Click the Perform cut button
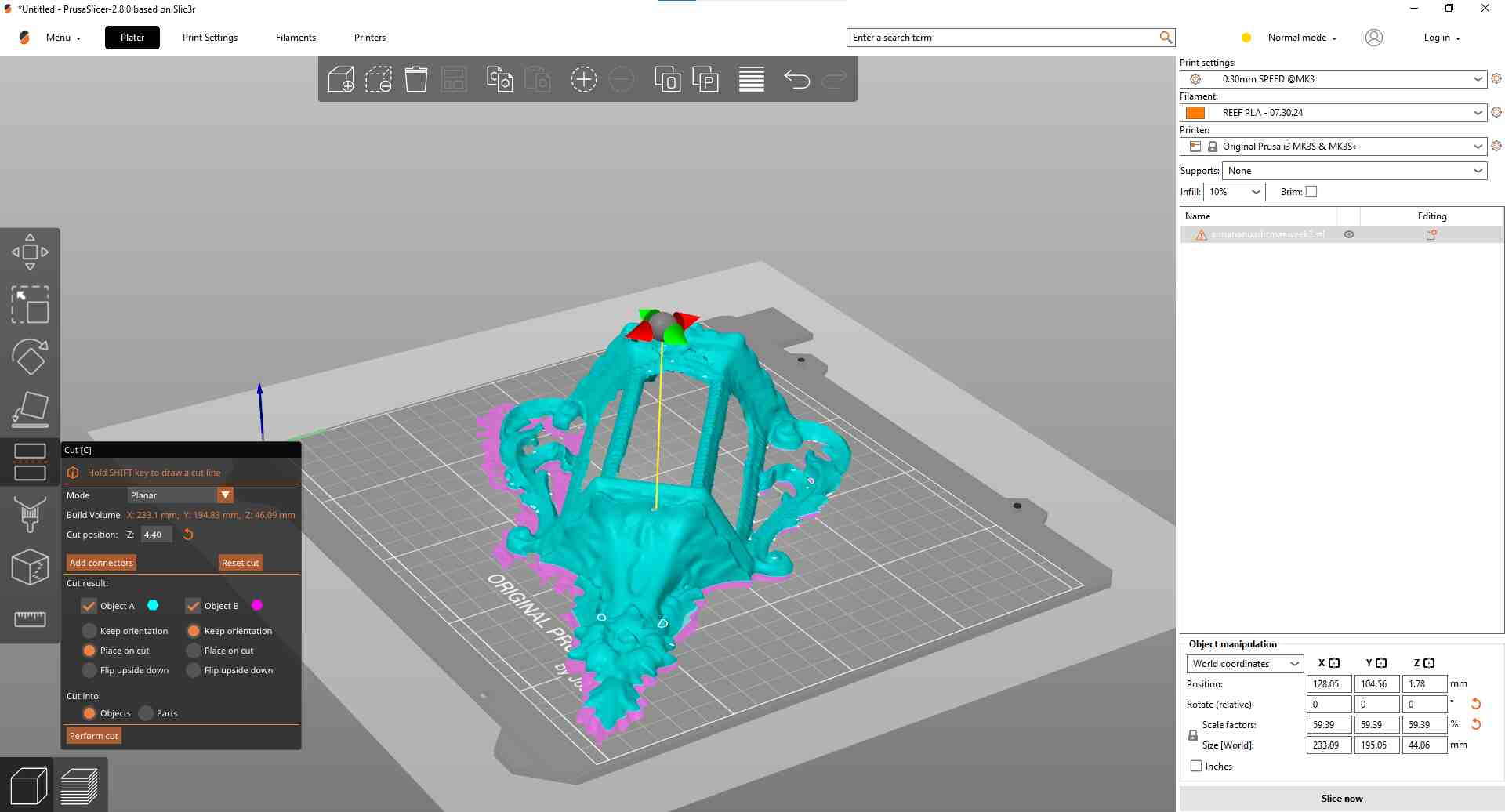The width and height of the screenshot is (1505, 812). [x=93, y=736]
